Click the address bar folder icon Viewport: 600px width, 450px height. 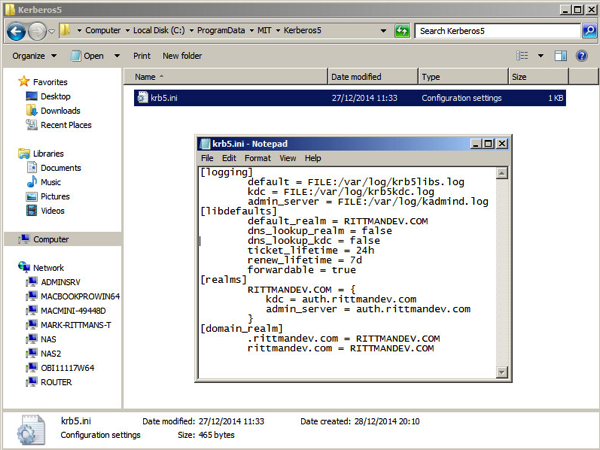point(65,30)
